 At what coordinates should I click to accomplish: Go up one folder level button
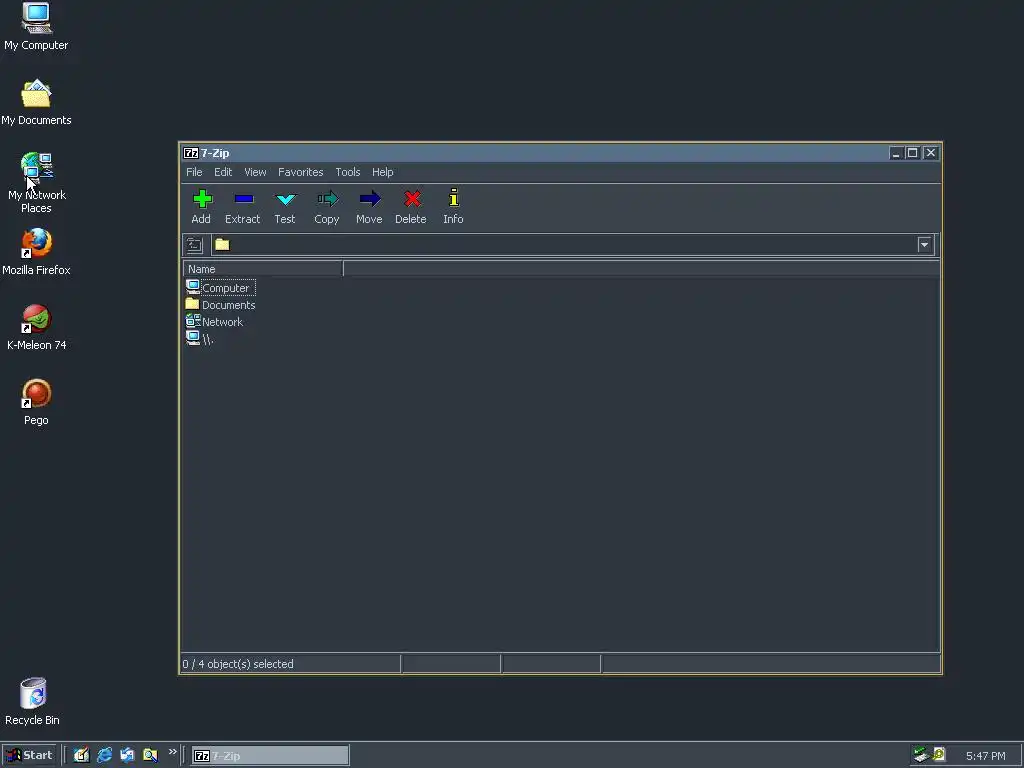pyautogui.click(x=194, y=245)
